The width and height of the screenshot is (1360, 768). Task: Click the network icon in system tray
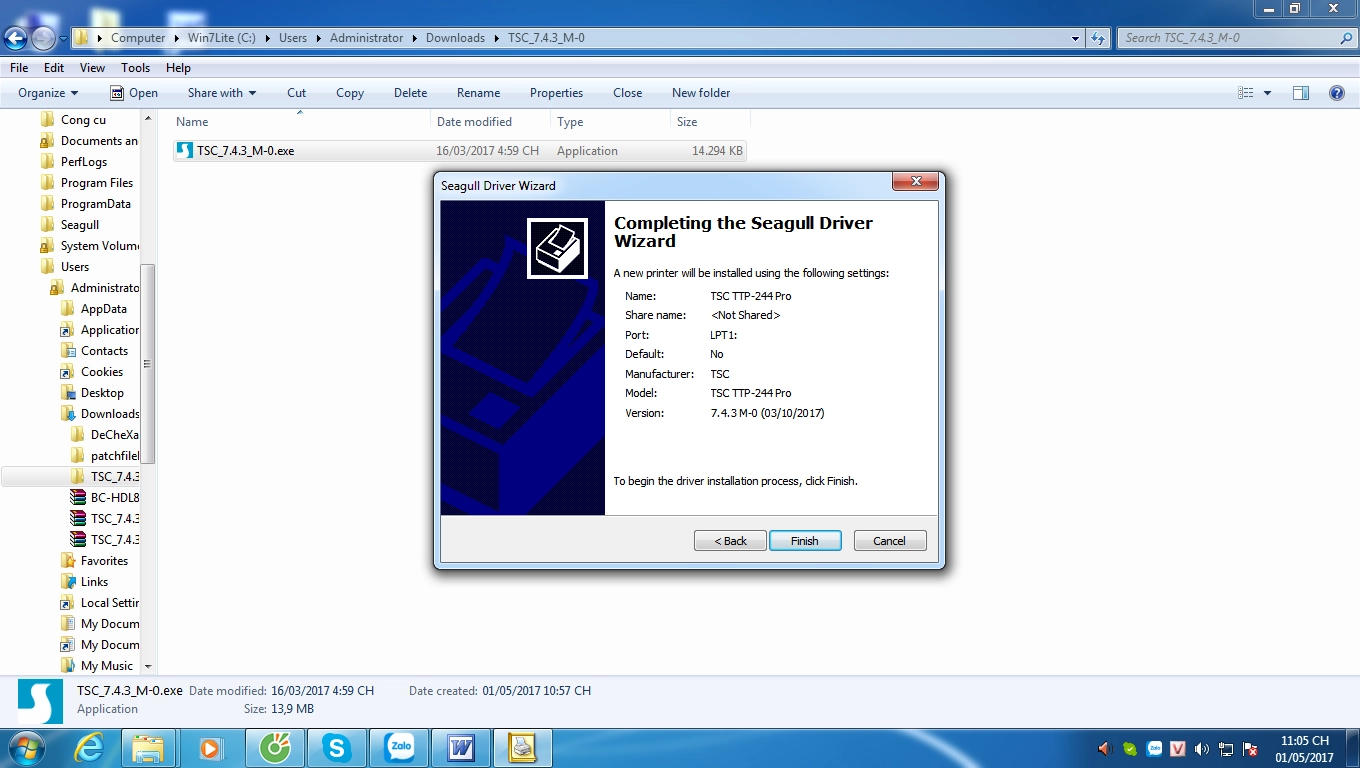coord(1225,748)
